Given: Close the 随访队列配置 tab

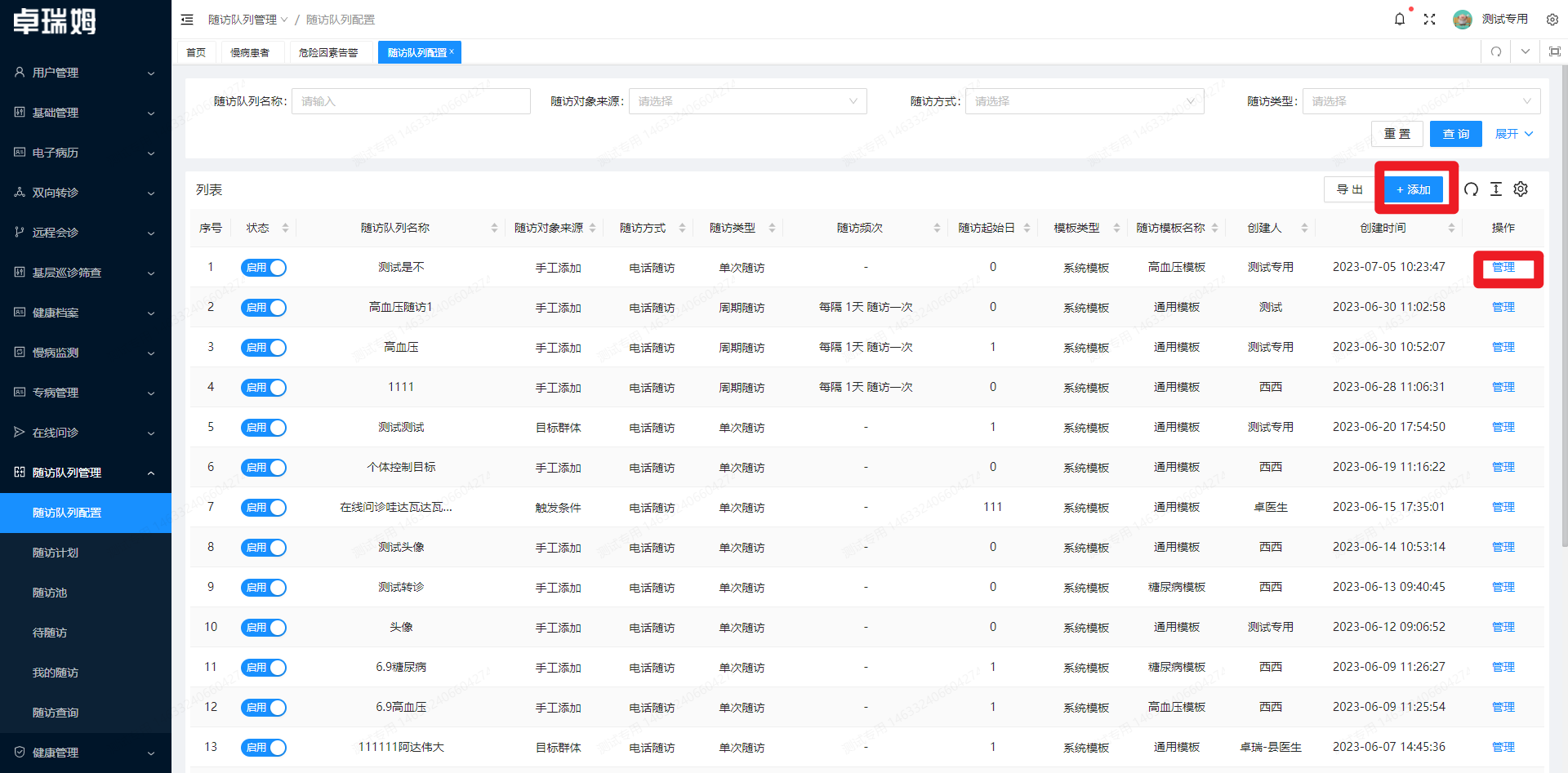Looking at the screenshot, I should (452, 51).
